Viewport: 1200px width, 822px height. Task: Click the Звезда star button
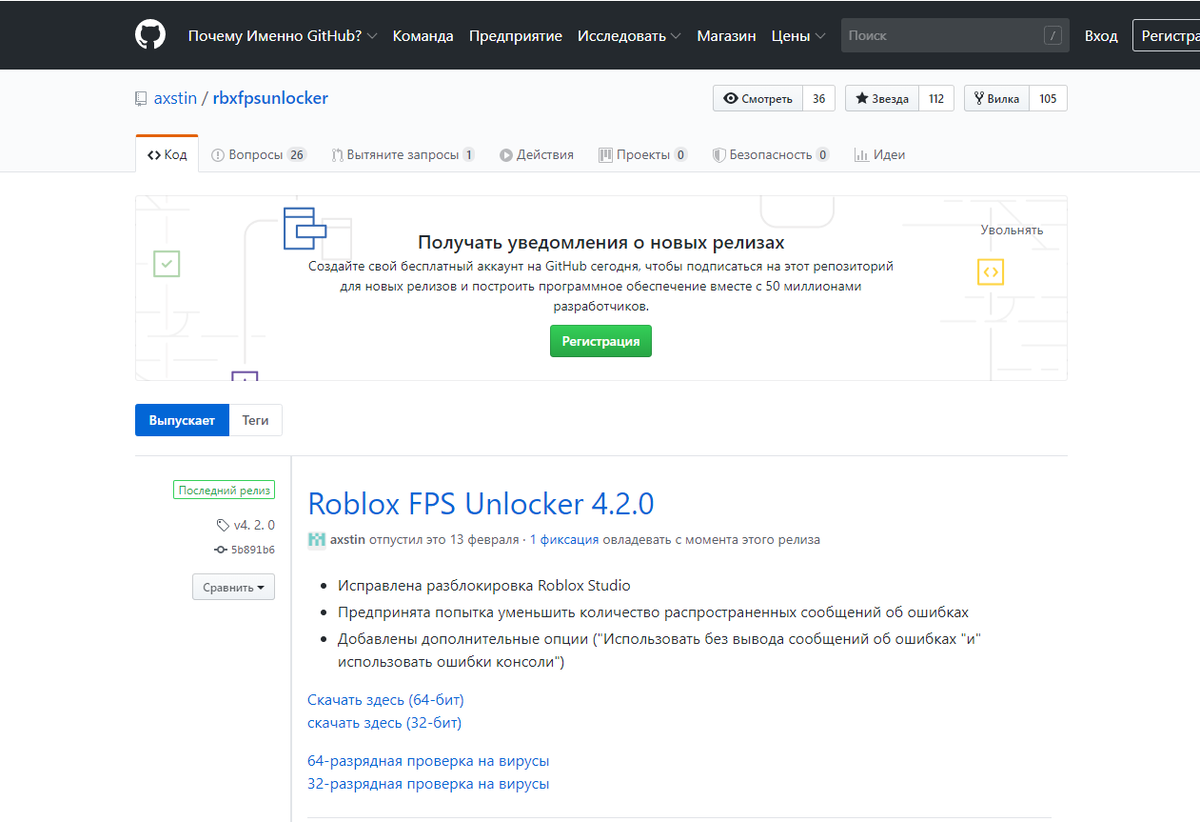click(x=882, y=98)
